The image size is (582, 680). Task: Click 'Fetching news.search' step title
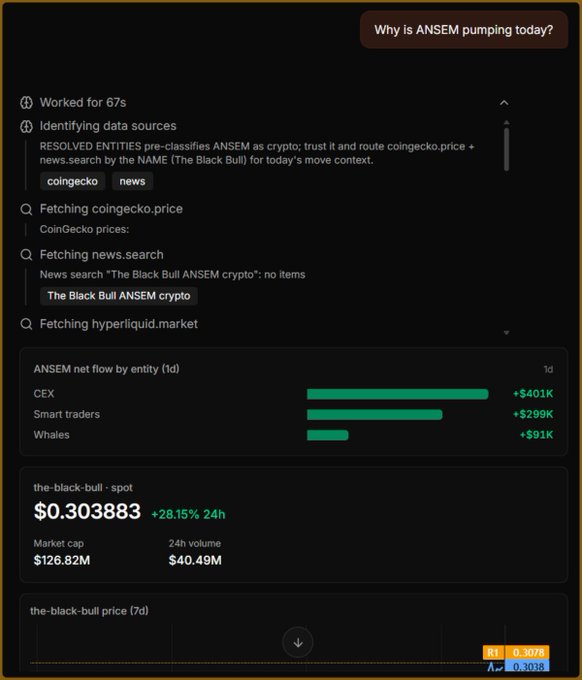[x=101, y=255]
